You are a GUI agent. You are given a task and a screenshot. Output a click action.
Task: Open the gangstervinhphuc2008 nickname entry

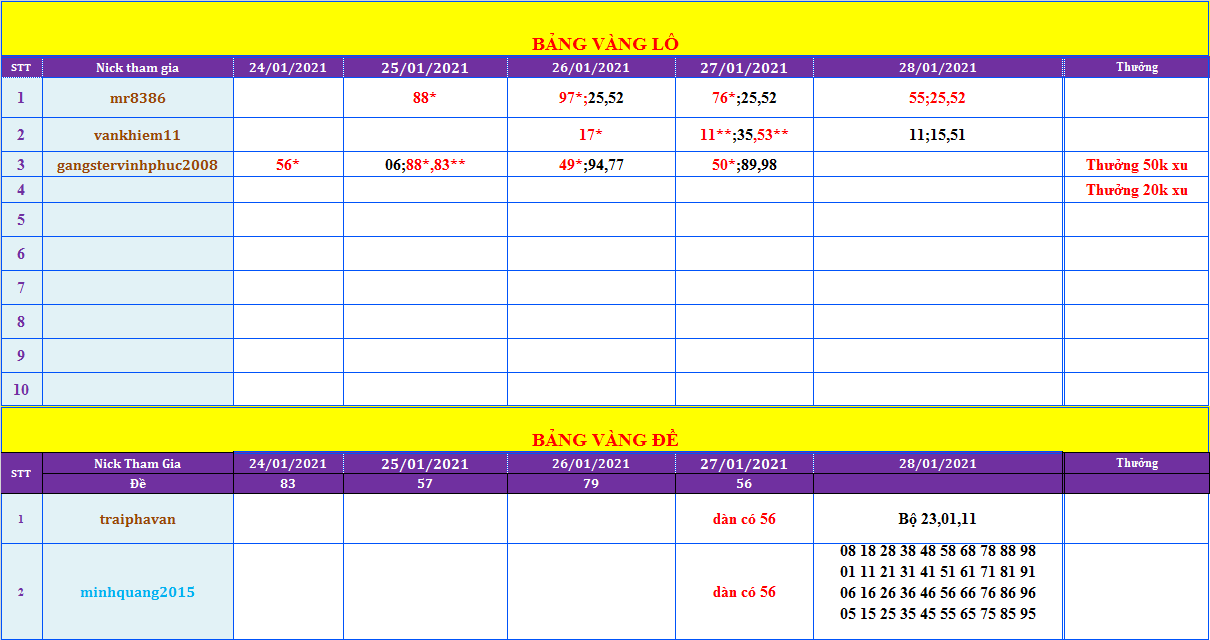138,165
